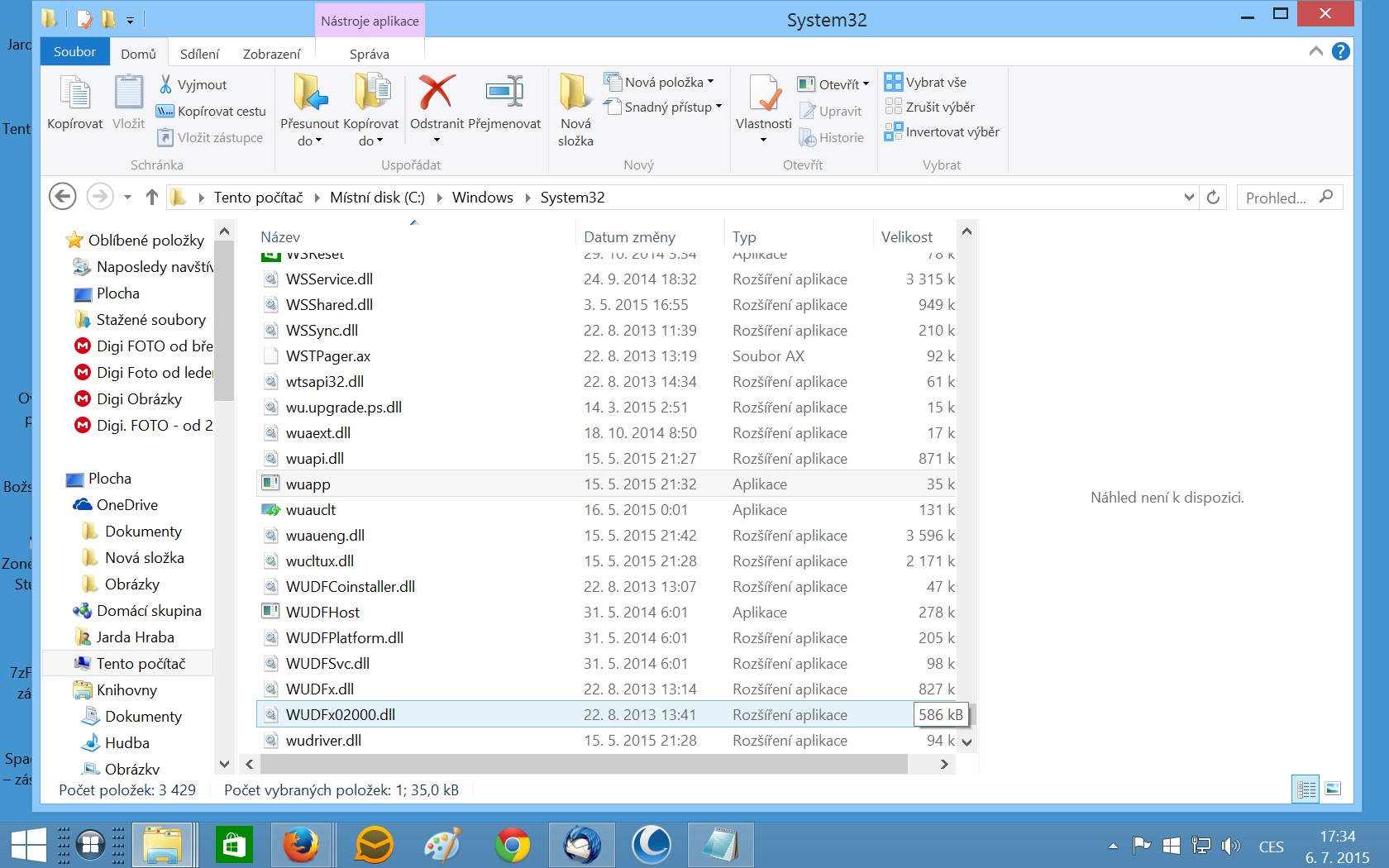Click Historie in the Otevřít group
Image resolution: width=1389 pixels, height=868 pixels.
coord(832,137)
